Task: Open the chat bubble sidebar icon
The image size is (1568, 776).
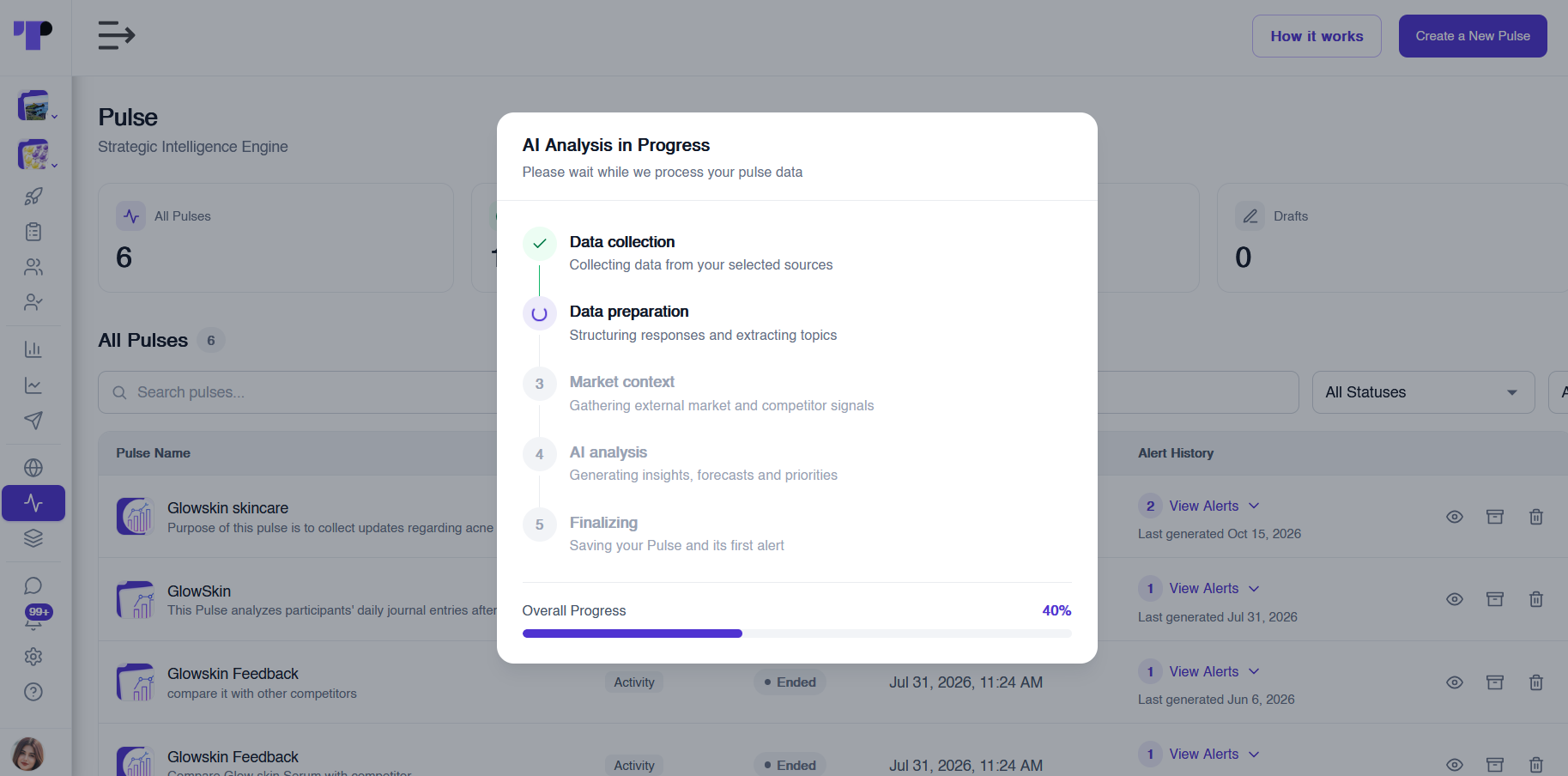Action: (33, 586)
